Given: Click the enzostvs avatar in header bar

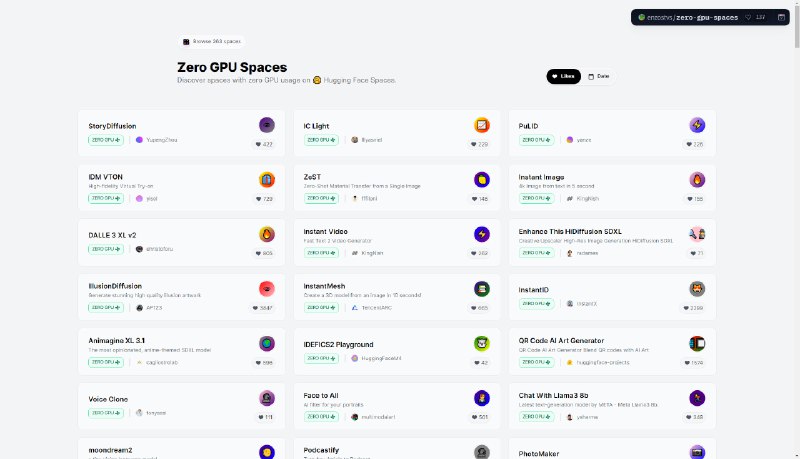Looking at the screenshot, I should click(641, 17).
